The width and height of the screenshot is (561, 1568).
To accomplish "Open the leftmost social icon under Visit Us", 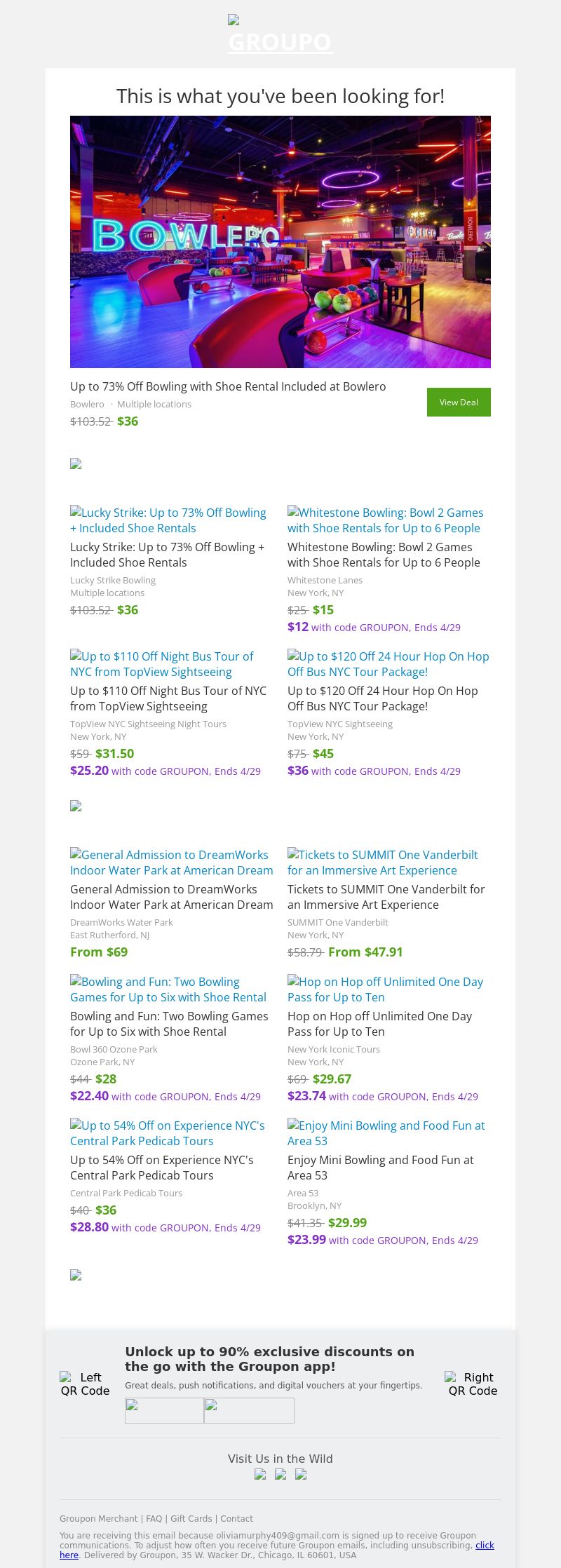I will coord(260,1474).
